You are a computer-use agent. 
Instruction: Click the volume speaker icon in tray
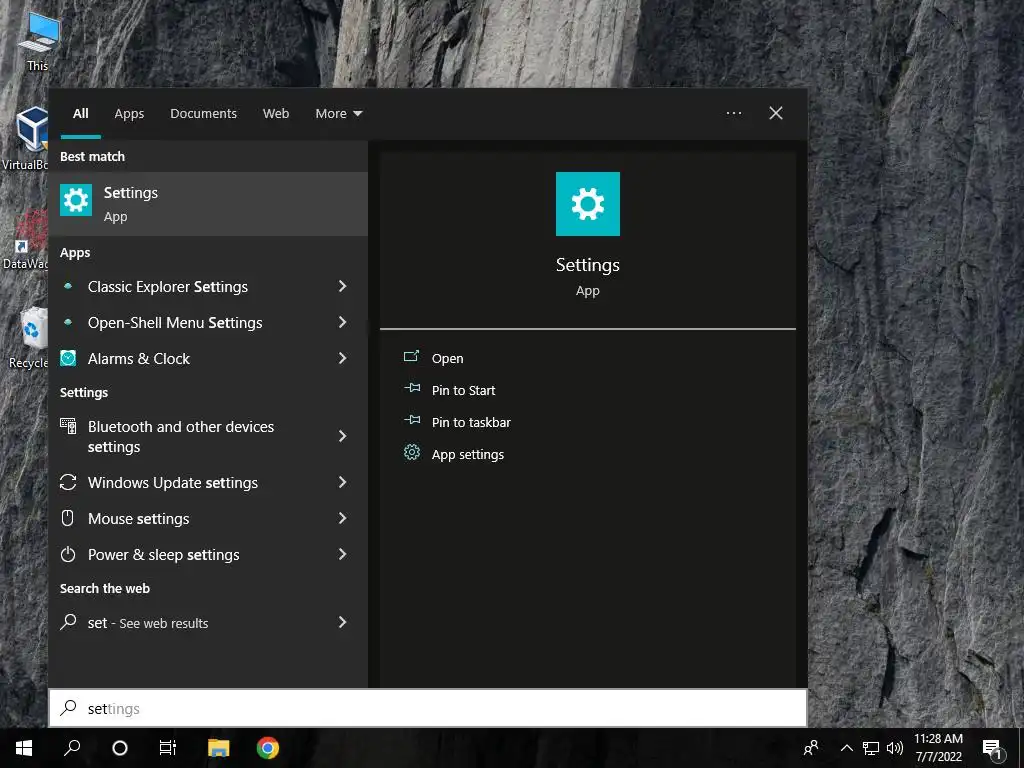pyautogui.click(x=895, y=748)
